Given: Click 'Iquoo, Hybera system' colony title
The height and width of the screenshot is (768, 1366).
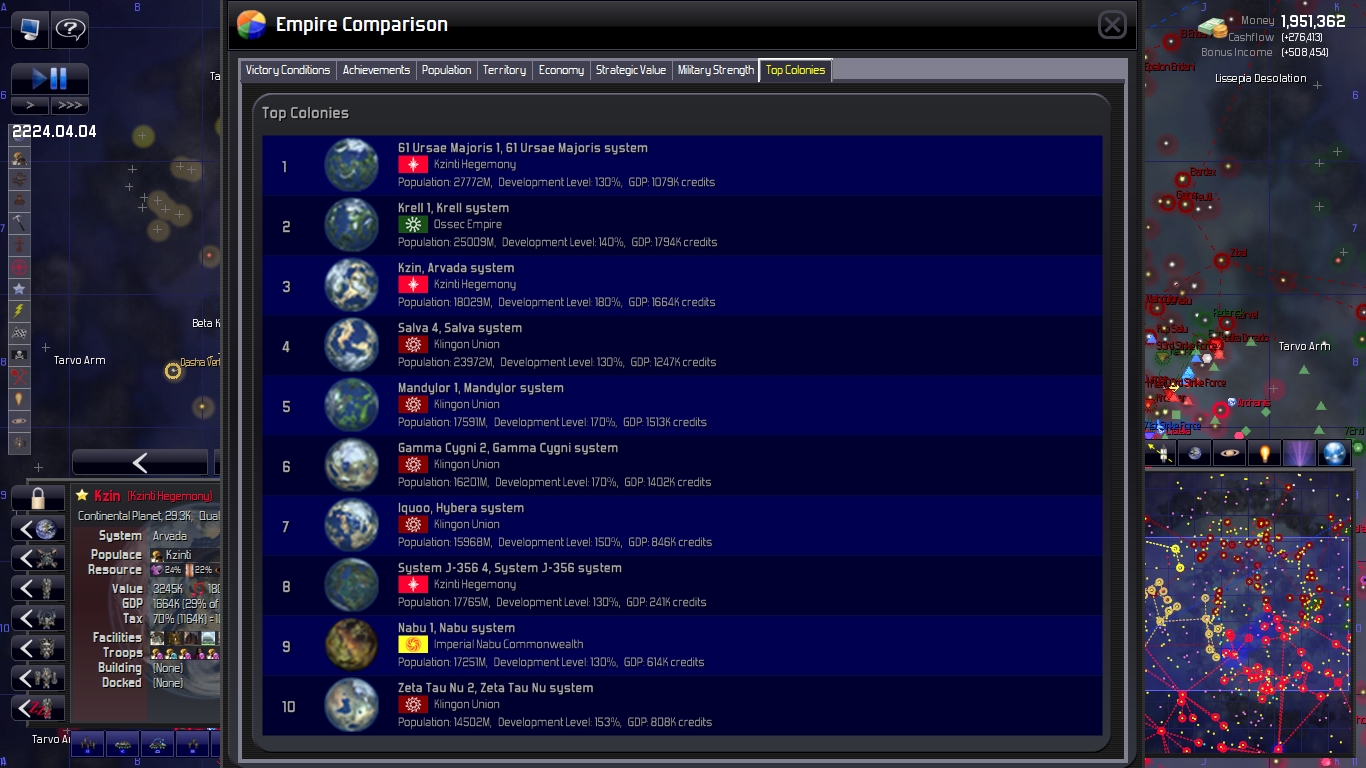Looking at the screenshot, I should click(x=461, y=508).
